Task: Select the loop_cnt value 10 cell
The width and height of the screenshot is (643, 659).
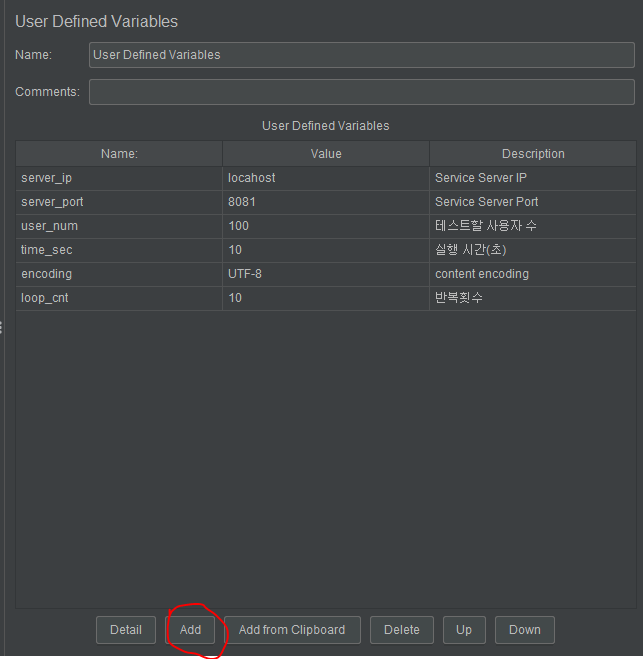Action: (x=326, y=298)
